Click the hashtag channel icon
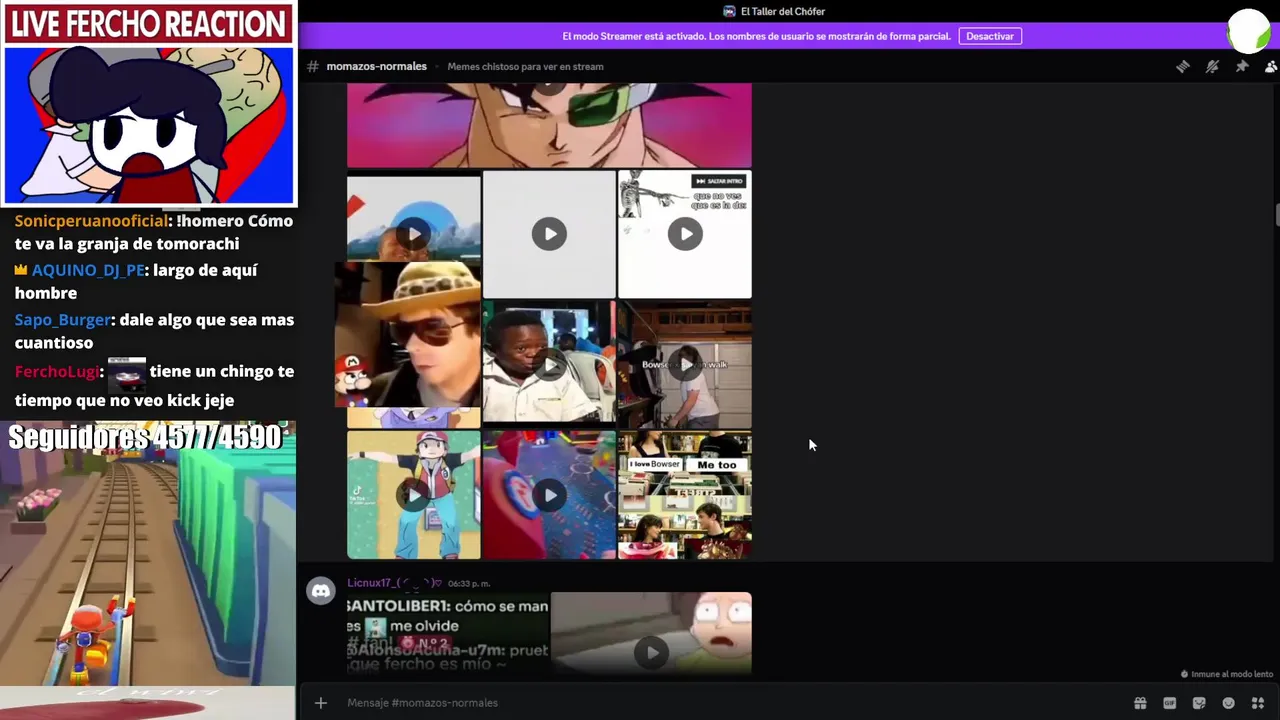The image size is (1280, 720). pos(313,66)
